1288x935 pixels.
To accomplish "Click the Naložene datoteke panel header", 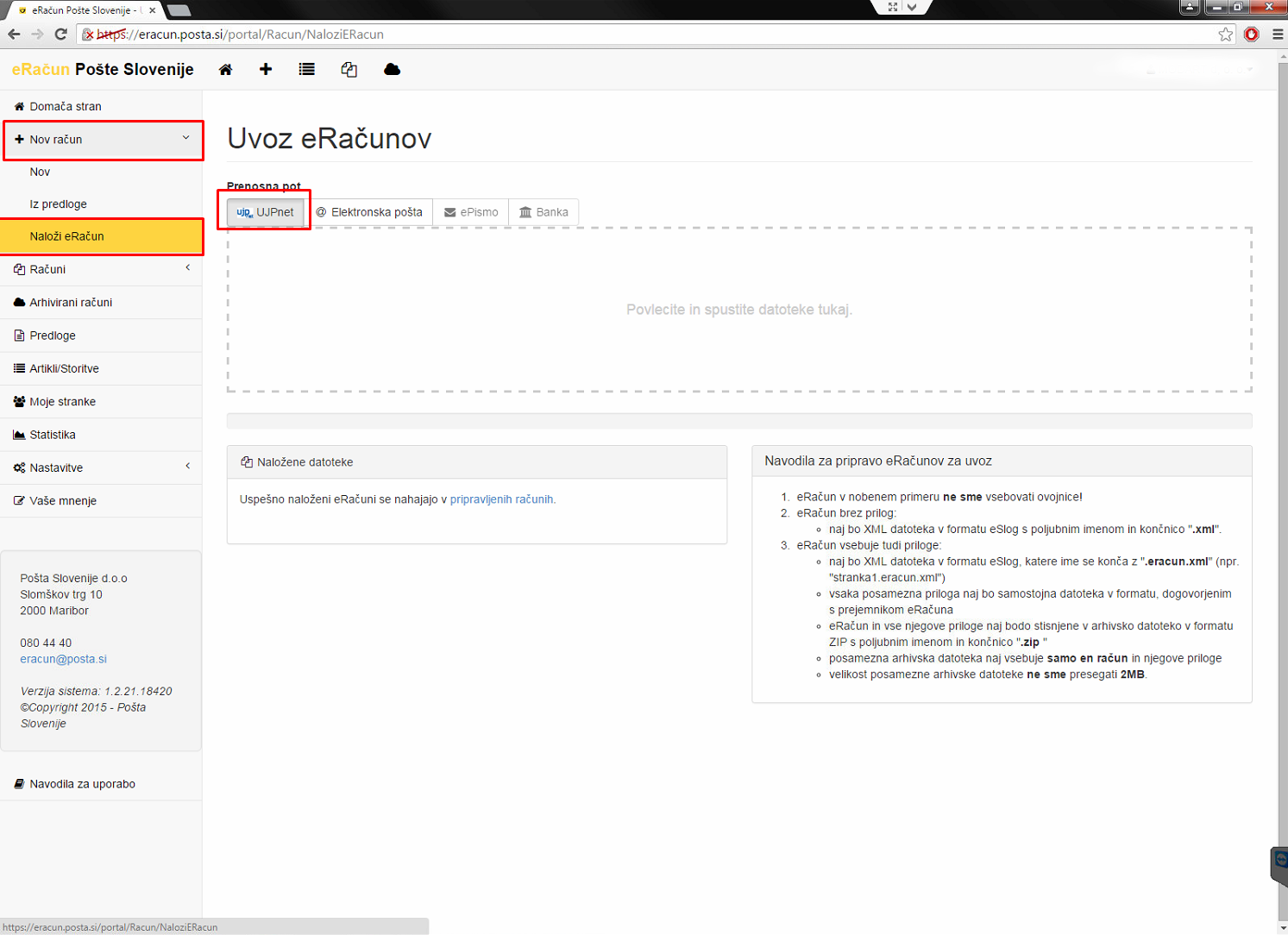I will point(477,462).
